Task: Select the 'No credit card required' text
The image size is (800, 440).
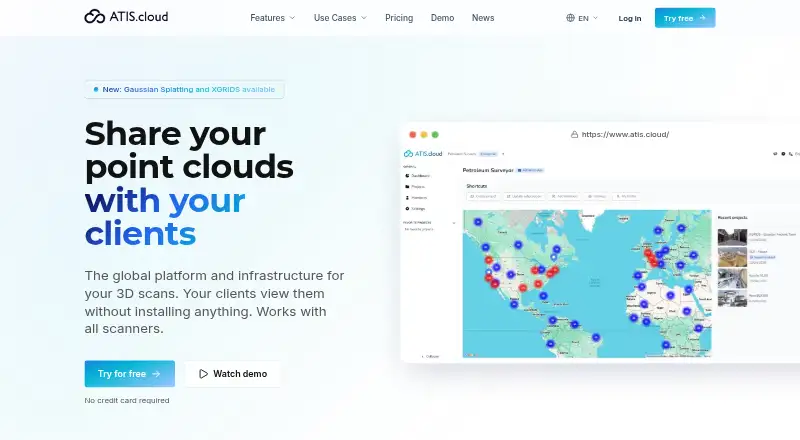Action: pos(127,400)
